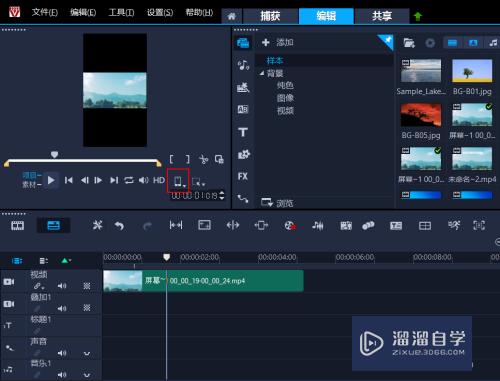Viewport: 500px width, 381px height.
Task: Click the green upload arrow icon
Action: tap(418, 16)
